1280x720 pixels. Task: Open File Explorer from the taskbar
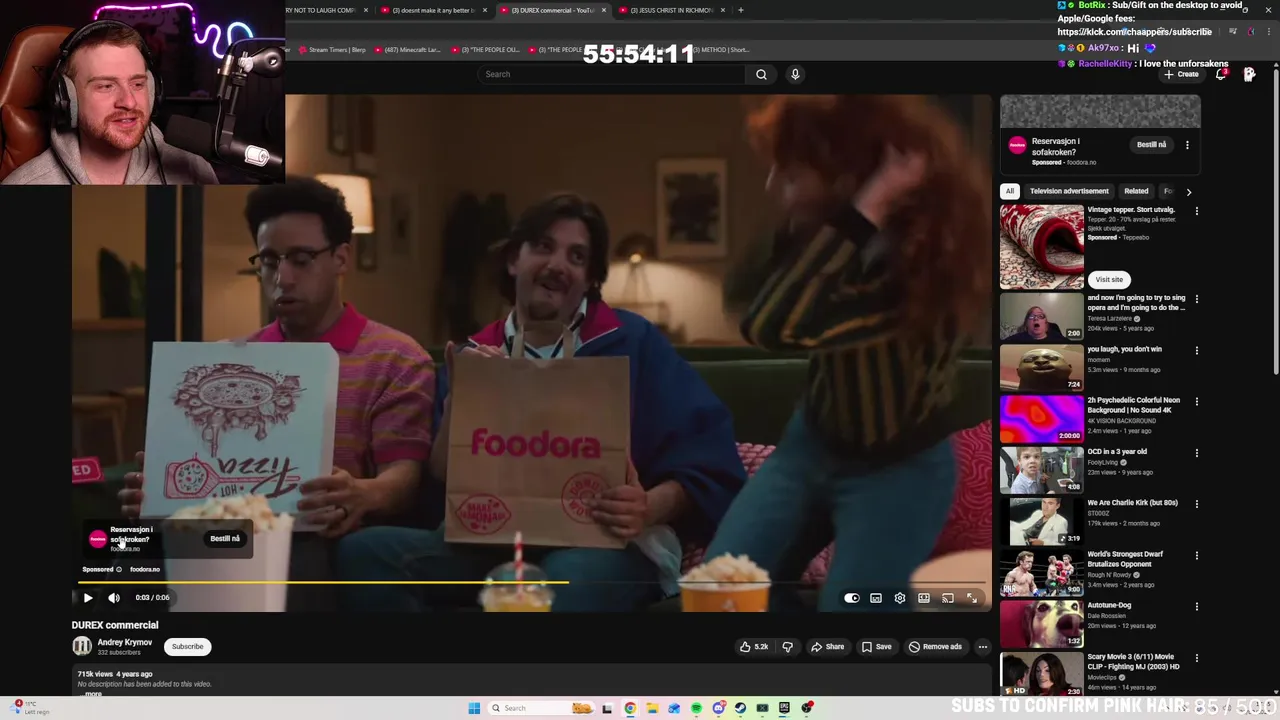[652, 708]
